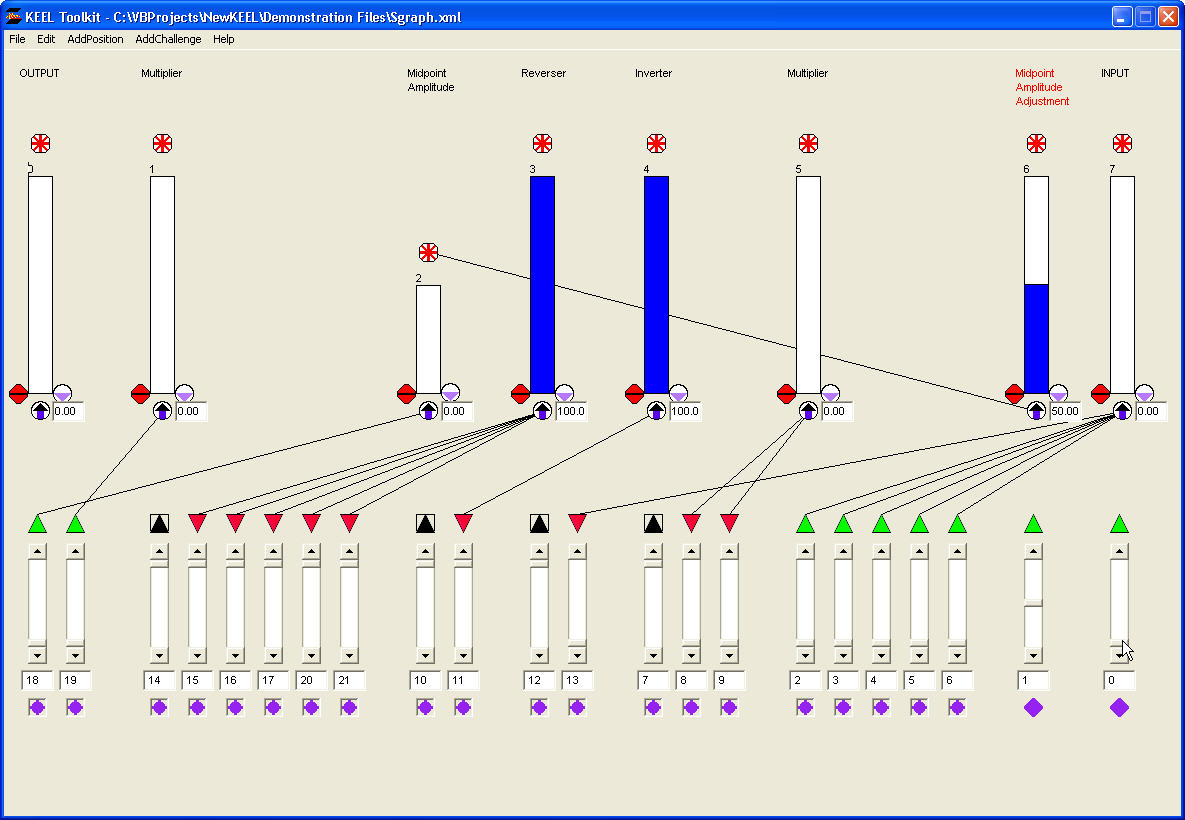The image size is (1185, 820).
Task: Click red stop-sign icon beside Inverter bar 4
Action: tap(634, 394)
